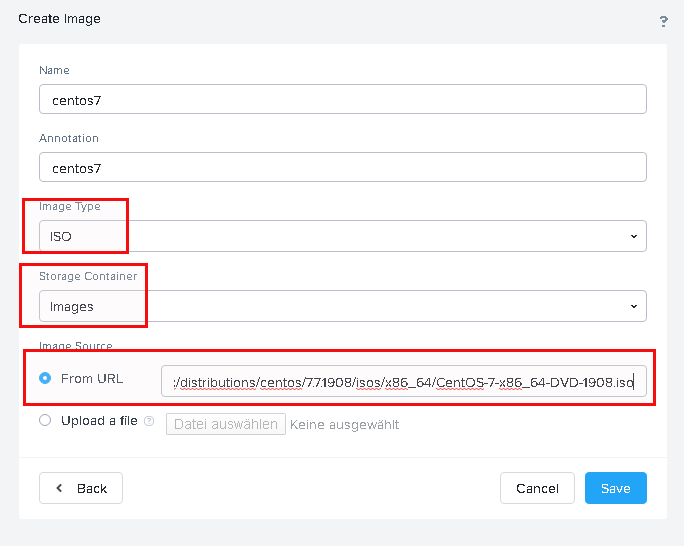Select the Upload a file radio option
Image resolution: width=684 pixels, height=546 pixels.
(x=45, y=420)
